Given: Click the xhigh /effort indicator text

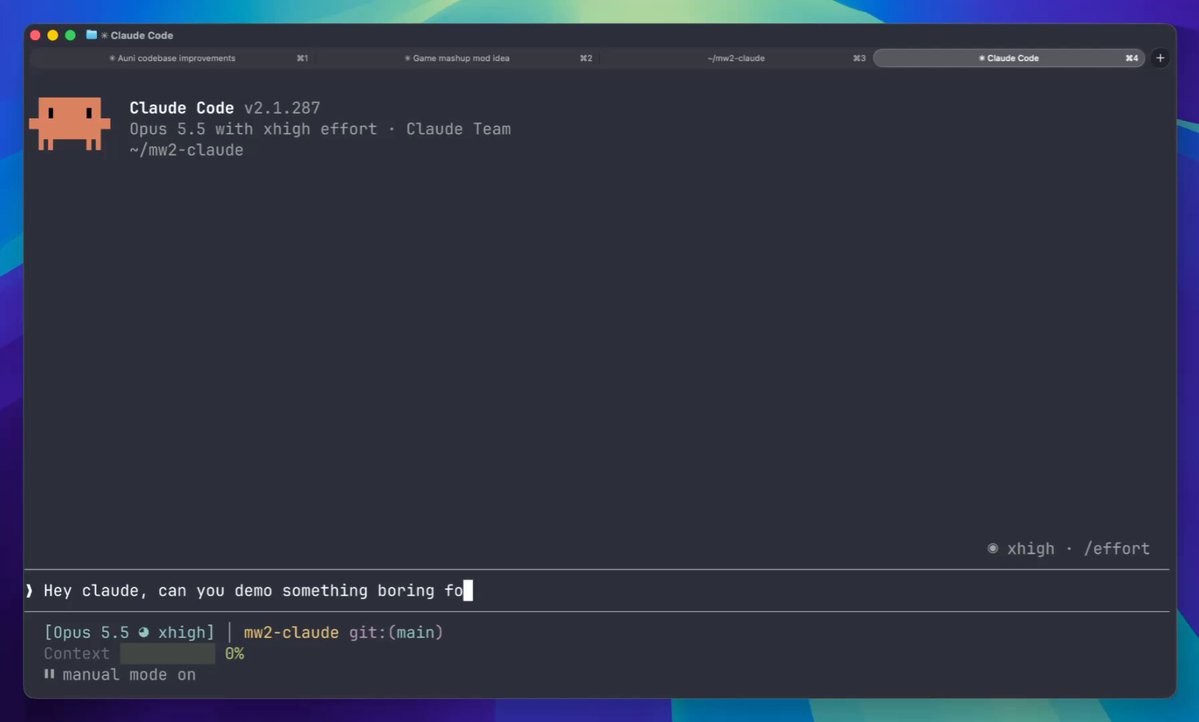Looking at the screenshot, I should 1078,548.
